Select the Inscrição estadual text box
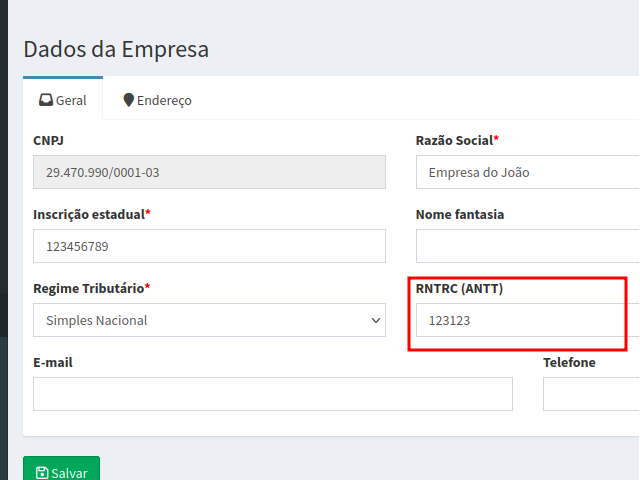Image resolution: width=640 pixels, height=480 pixels. [209, 246]
